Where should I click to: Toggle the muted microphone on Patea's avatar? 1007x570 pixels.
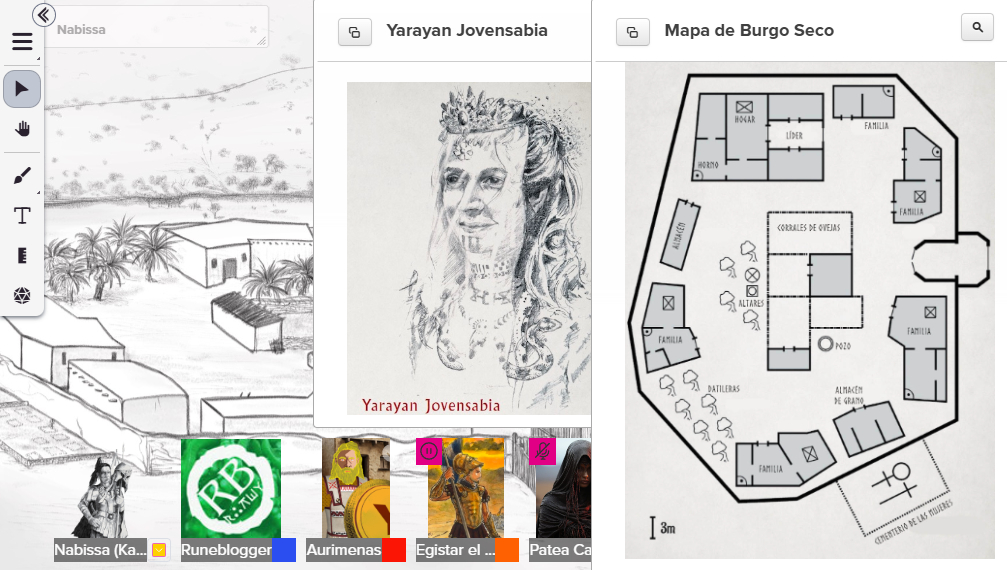[x=542, y=451]
